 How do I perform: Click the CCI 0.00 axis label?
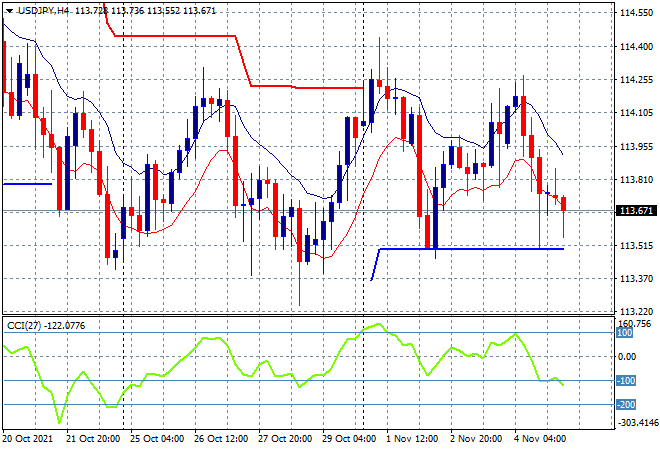(627, 357)
